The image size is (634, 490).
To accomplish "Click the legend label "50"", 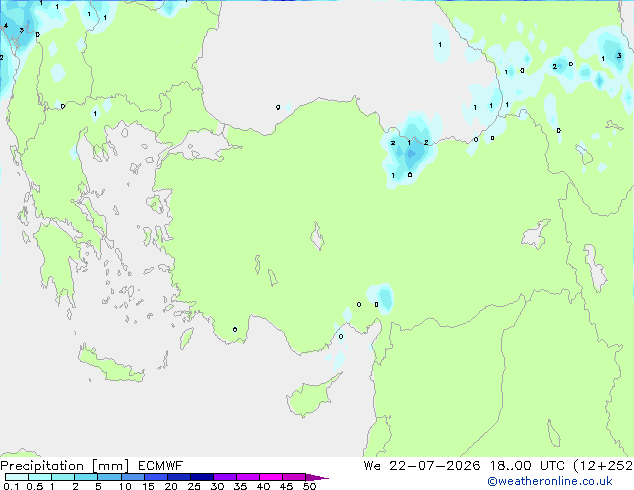I will coord(309,486).
